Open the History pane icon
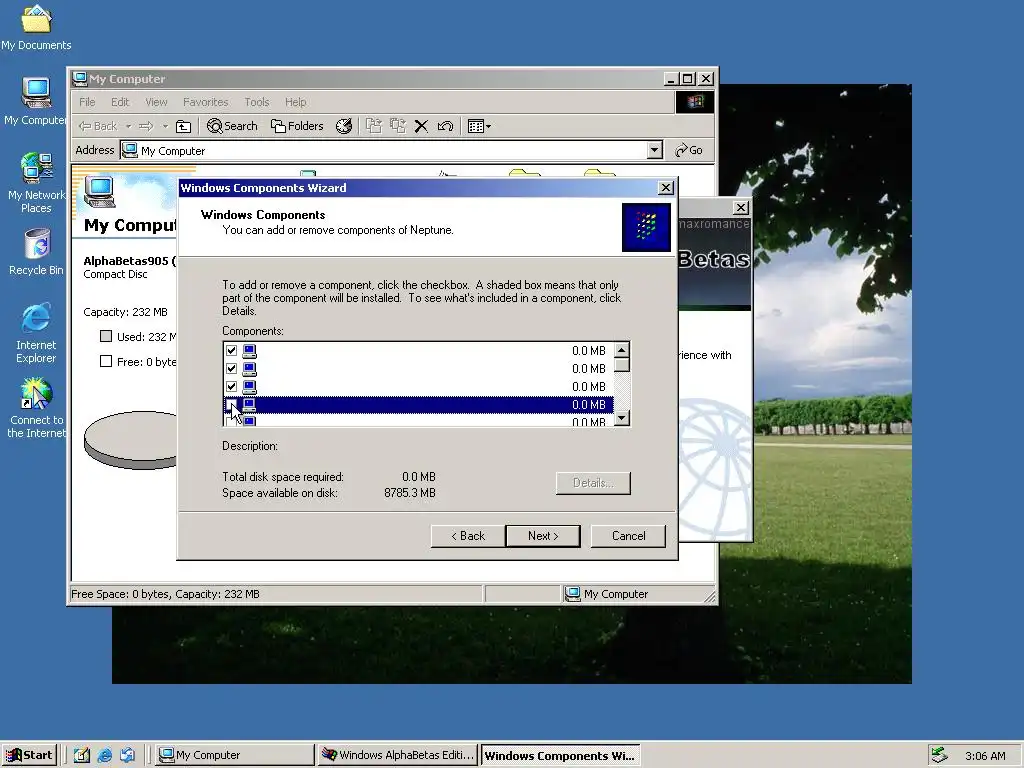1024x768 pixels. click(344, 126)
